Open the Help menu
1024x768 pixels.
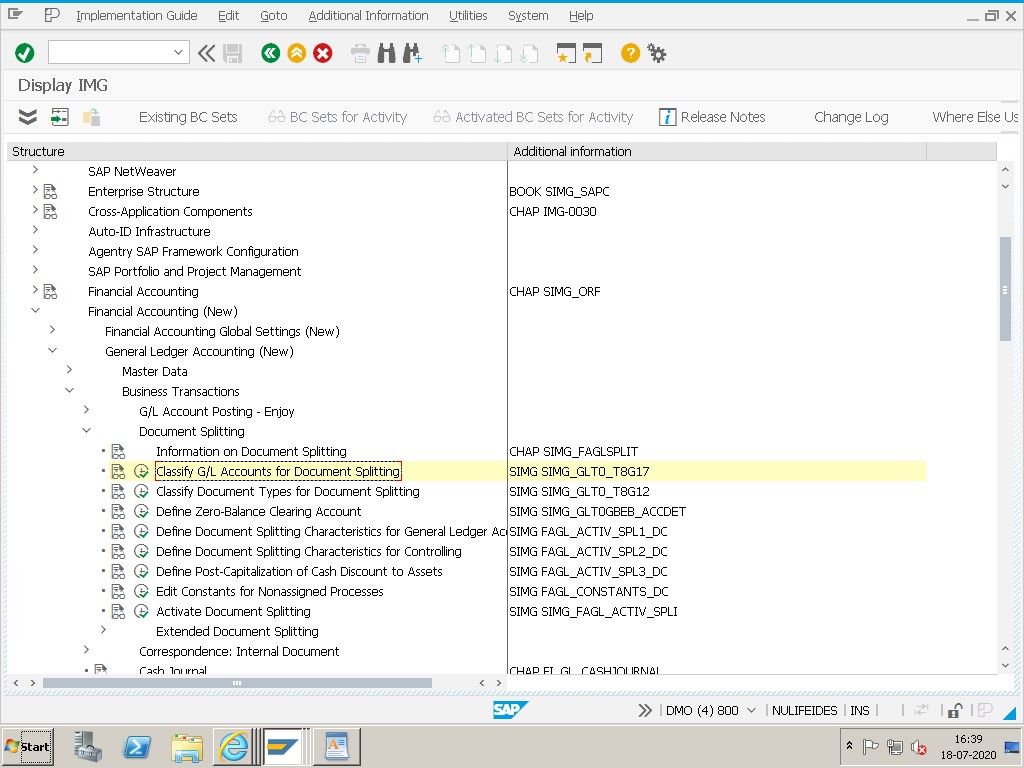581,16
